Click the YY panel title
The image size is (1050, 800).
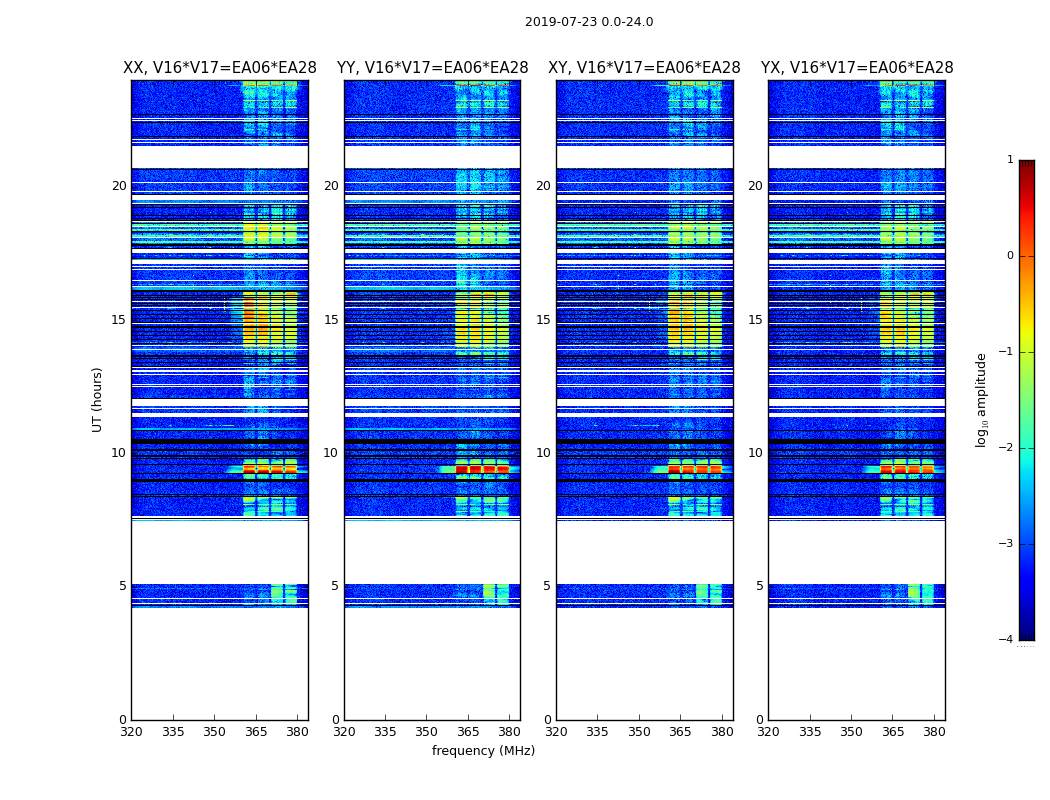point(433,68)
